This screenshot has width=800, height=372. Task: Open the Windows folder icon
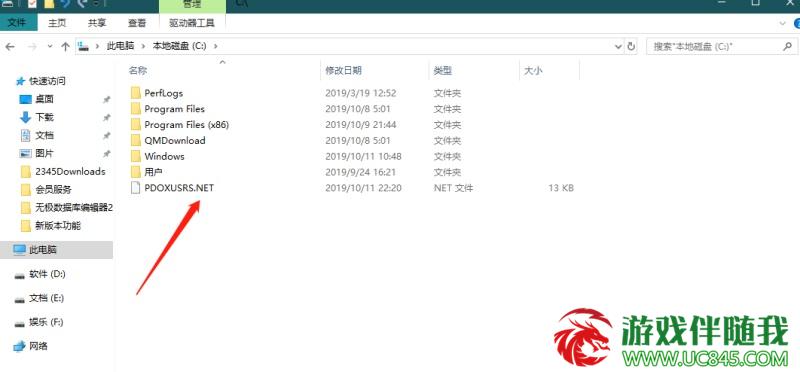point(135,156)
